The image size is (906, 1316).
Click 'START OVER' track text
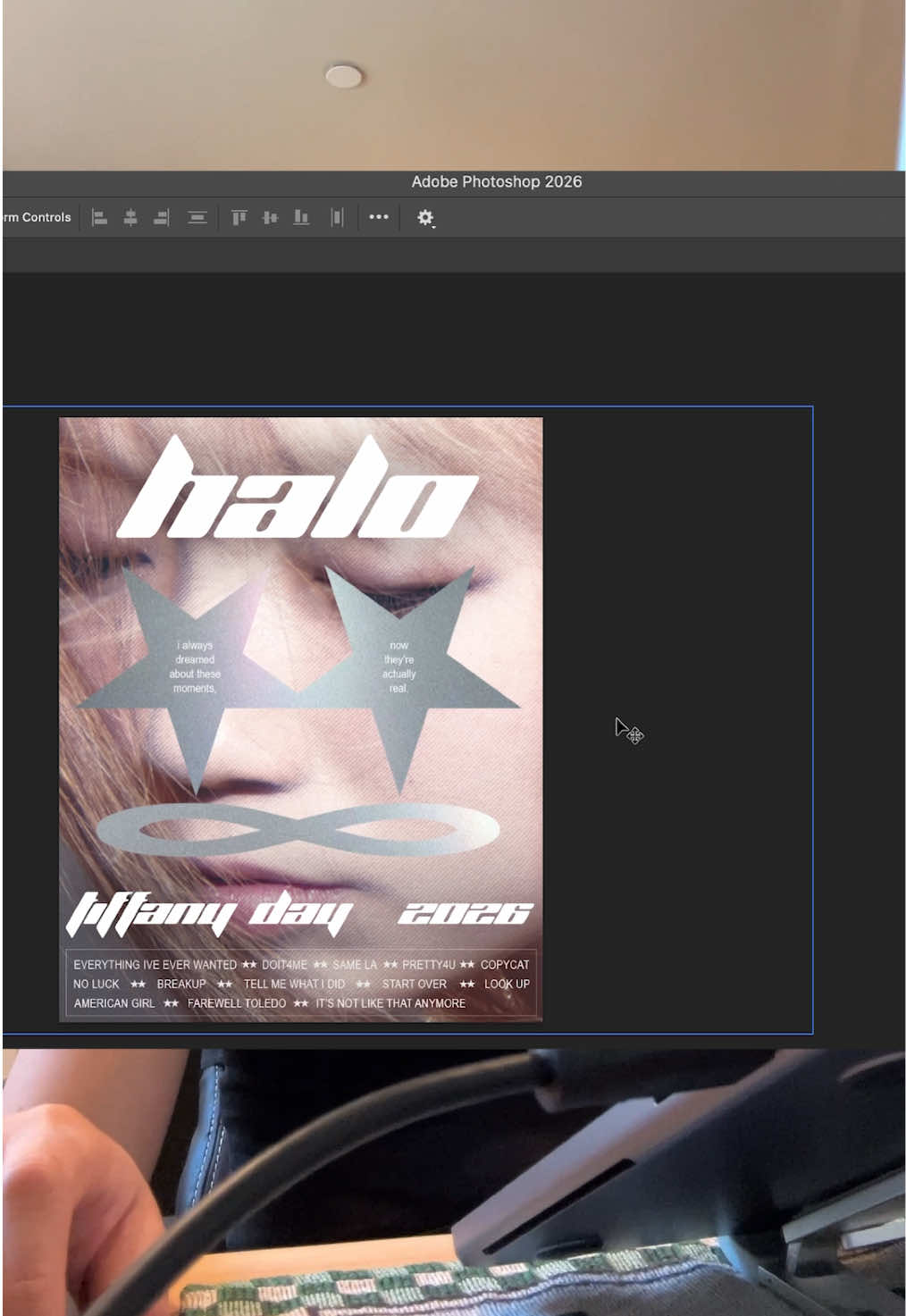pos(415,984)
